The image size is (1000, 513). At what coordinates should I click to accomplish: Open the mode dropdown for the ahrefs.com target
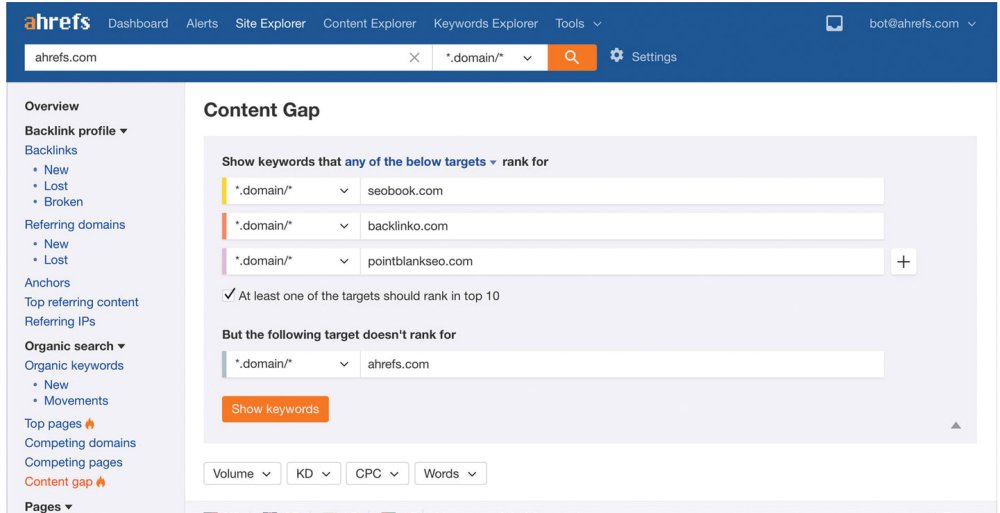point(293,364)
